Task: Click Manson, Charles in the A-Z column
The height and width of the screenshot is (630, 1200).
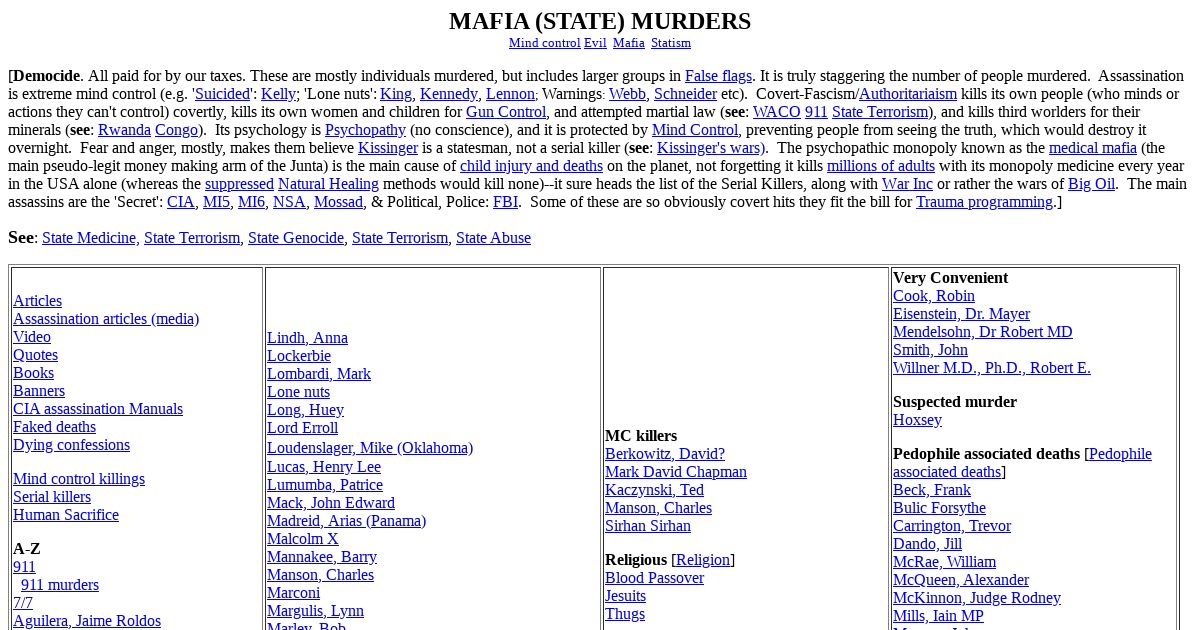Action: [x=320, y=575]
